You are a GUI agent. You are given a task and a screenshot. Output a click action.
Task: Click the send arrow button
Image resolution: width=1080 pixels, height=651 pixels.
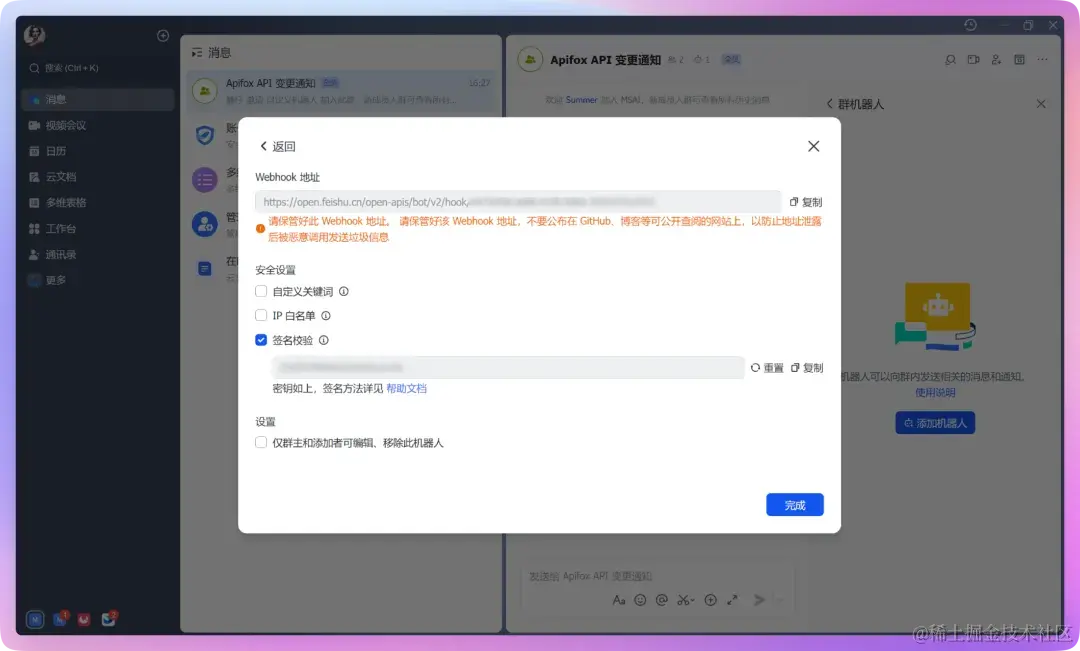pyautogui.click(x=758, y=600)
